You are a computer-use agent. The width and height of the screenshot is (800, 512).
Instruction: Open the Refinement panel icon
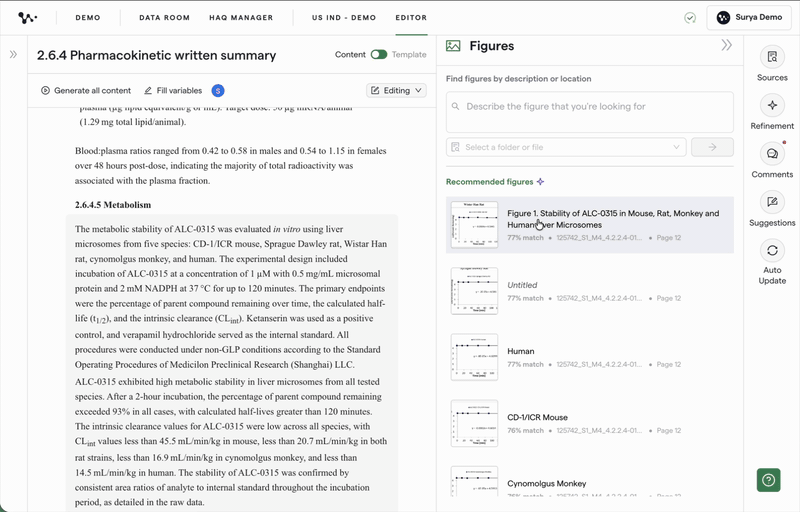(772, 105)
